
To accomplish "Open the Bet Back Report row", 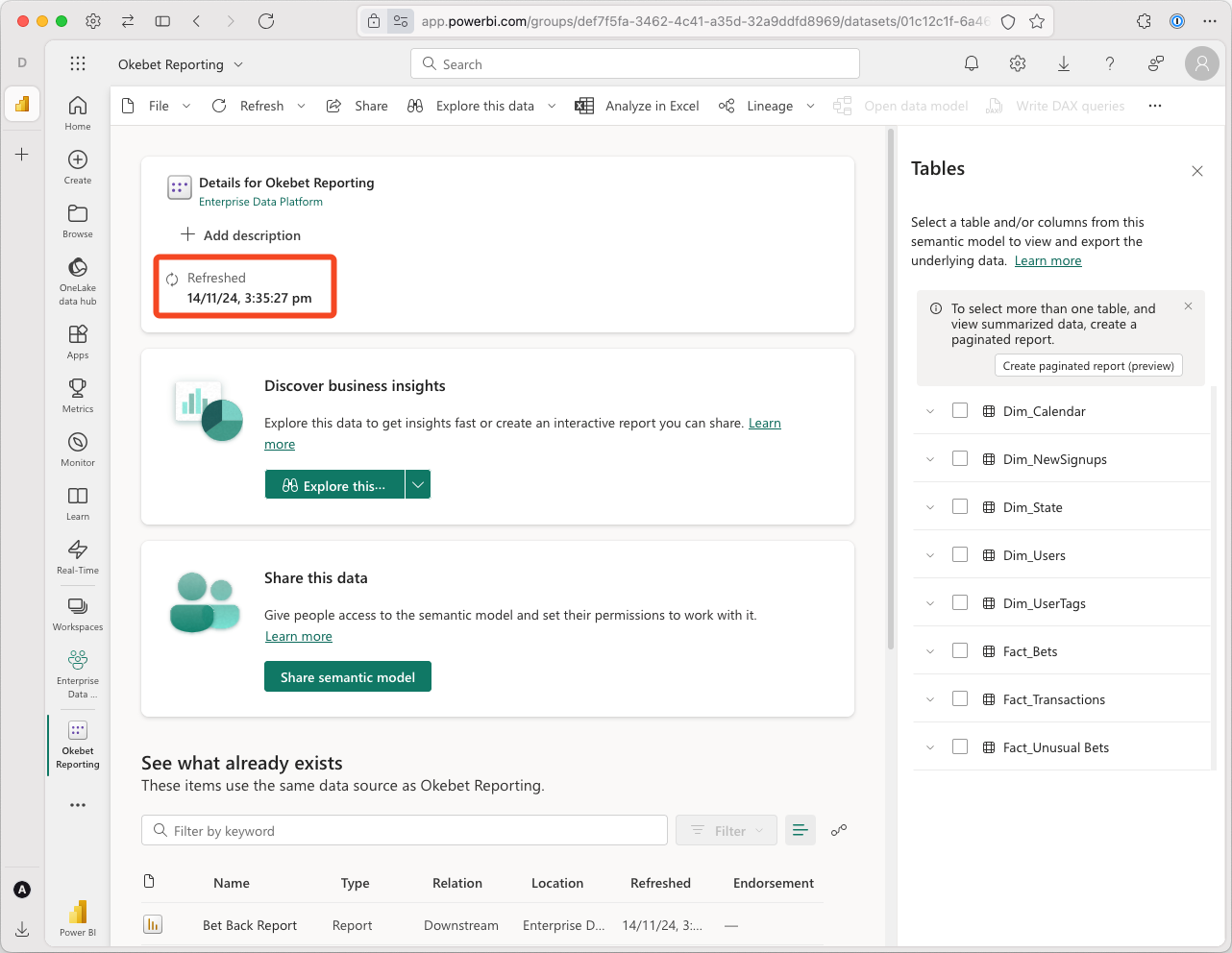I will coord(481,925).
